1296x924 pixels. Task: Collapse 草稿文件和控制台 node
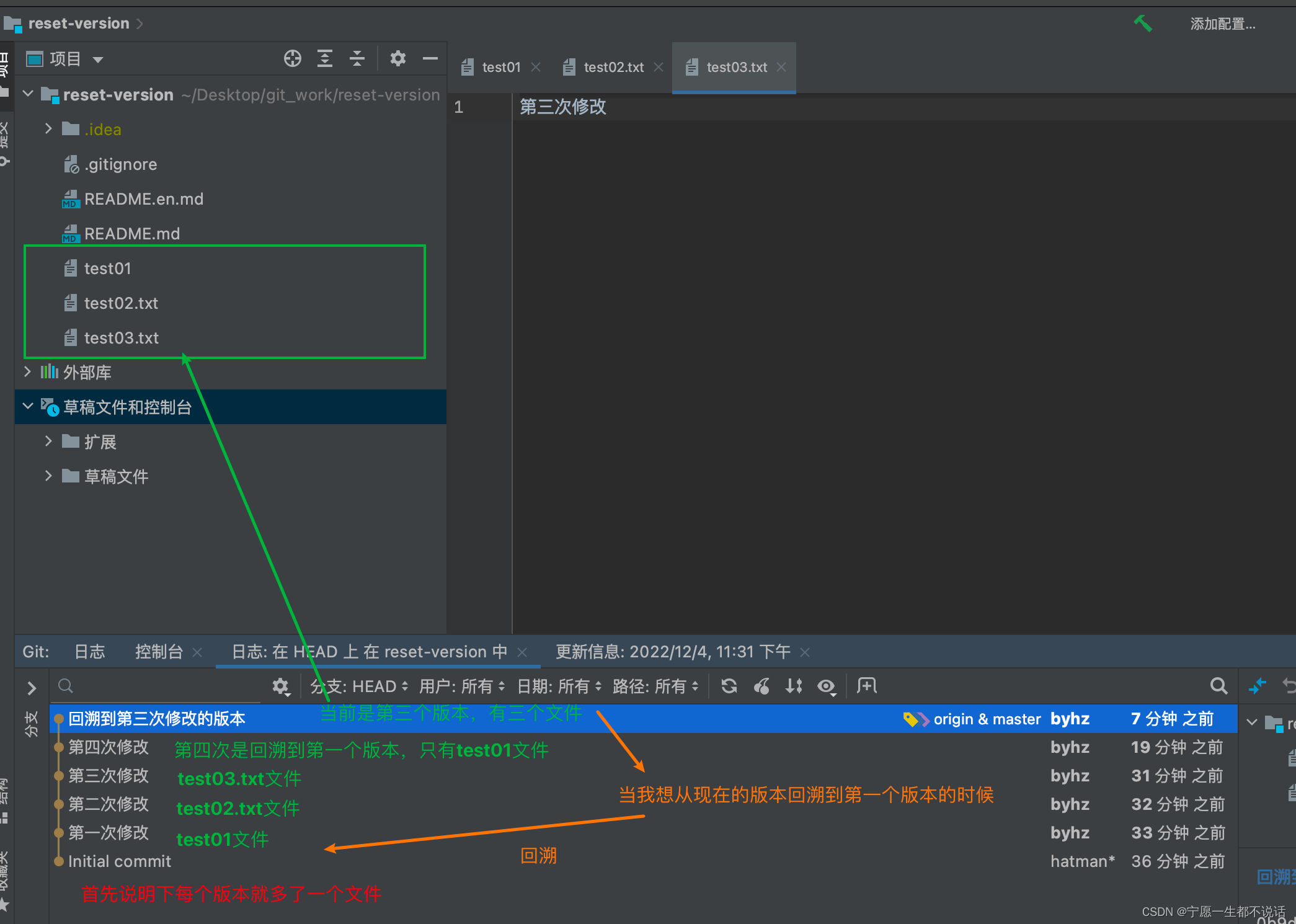click(x=28, y=407)
